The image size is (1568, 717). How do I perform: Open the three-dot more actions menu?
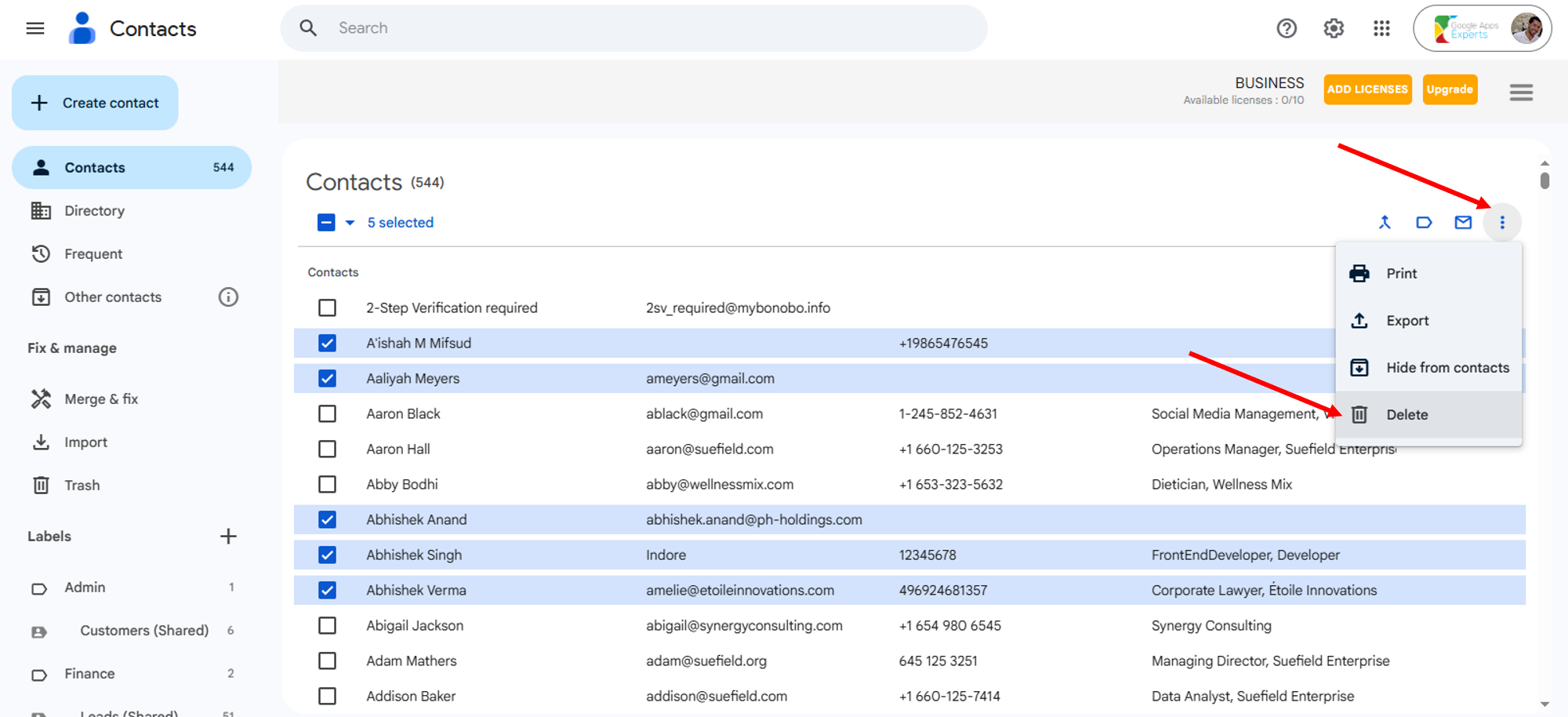coord(1502,223)
